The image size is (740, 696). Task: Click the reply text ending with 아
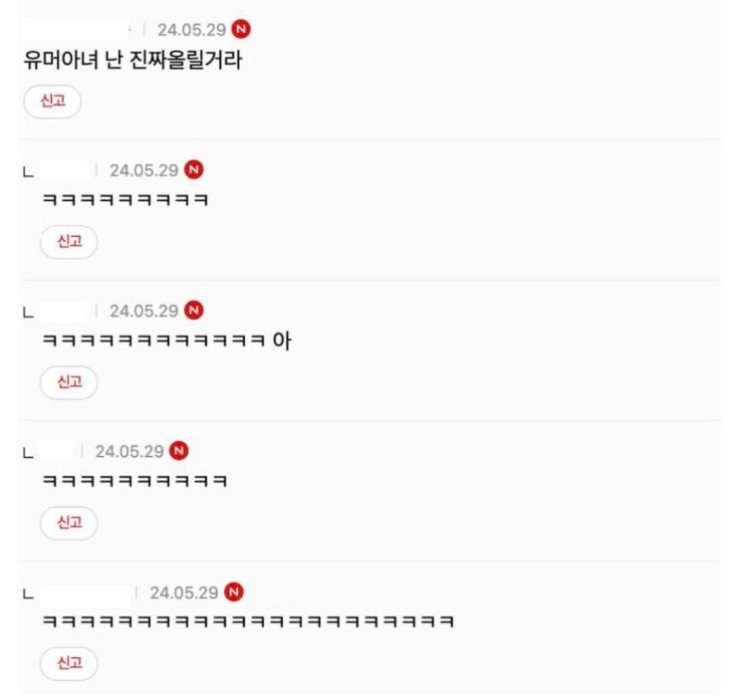tap(167, 340)
